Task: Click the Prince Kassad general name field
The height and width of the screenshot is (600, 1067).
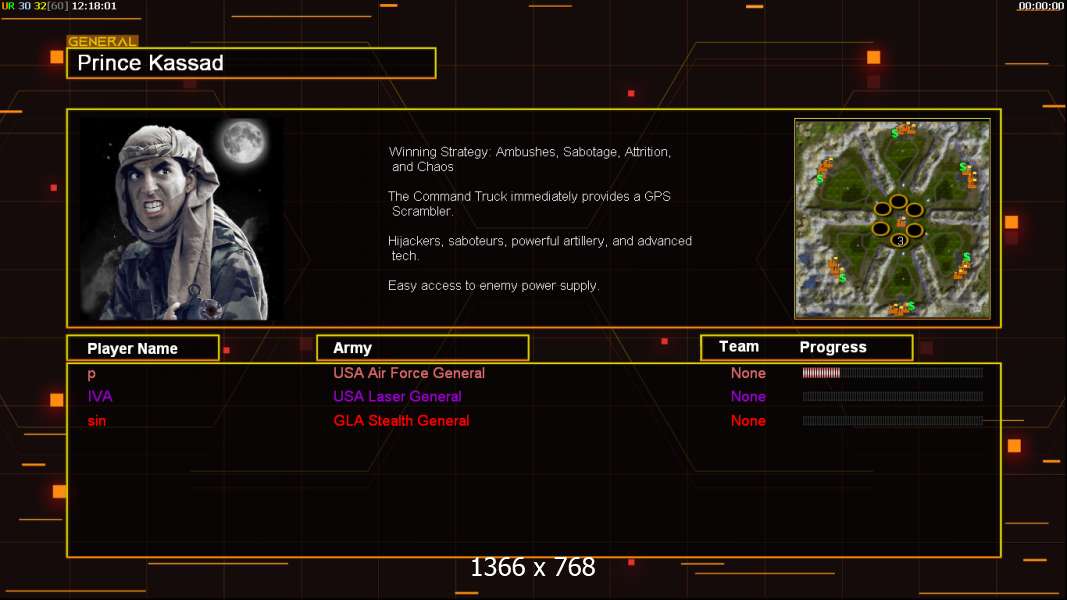Action: click(x=251, y=63)
